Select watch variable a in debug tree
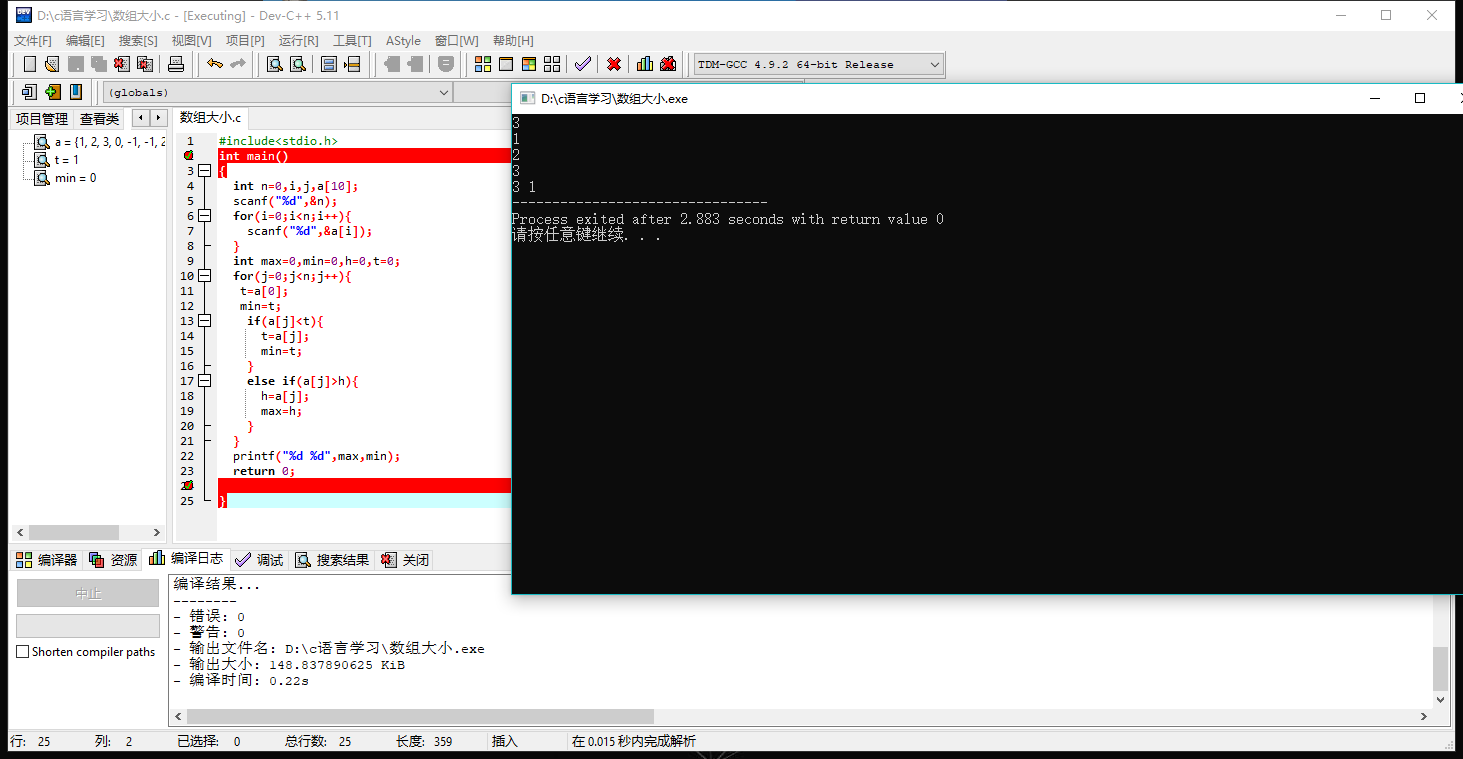This screenshot has width=1463, height=759. [100, 142]
